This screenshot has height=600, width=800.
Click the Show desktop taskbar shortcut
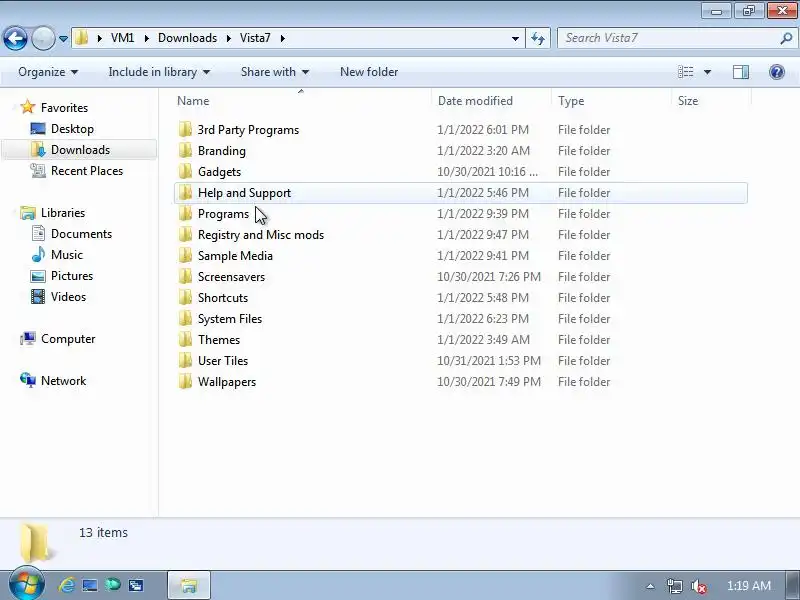90,585
